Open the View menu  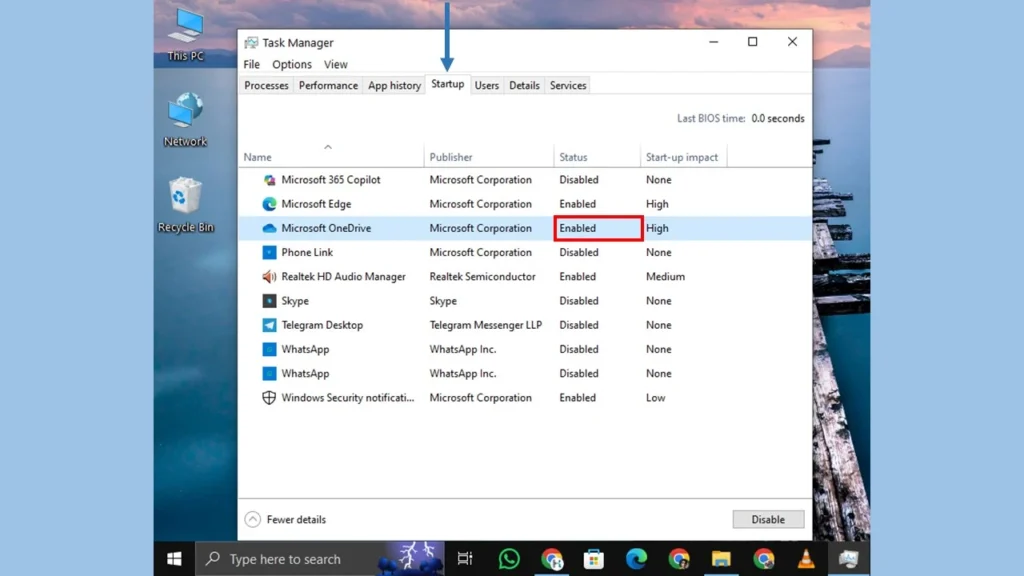click(x=336, y=64)
